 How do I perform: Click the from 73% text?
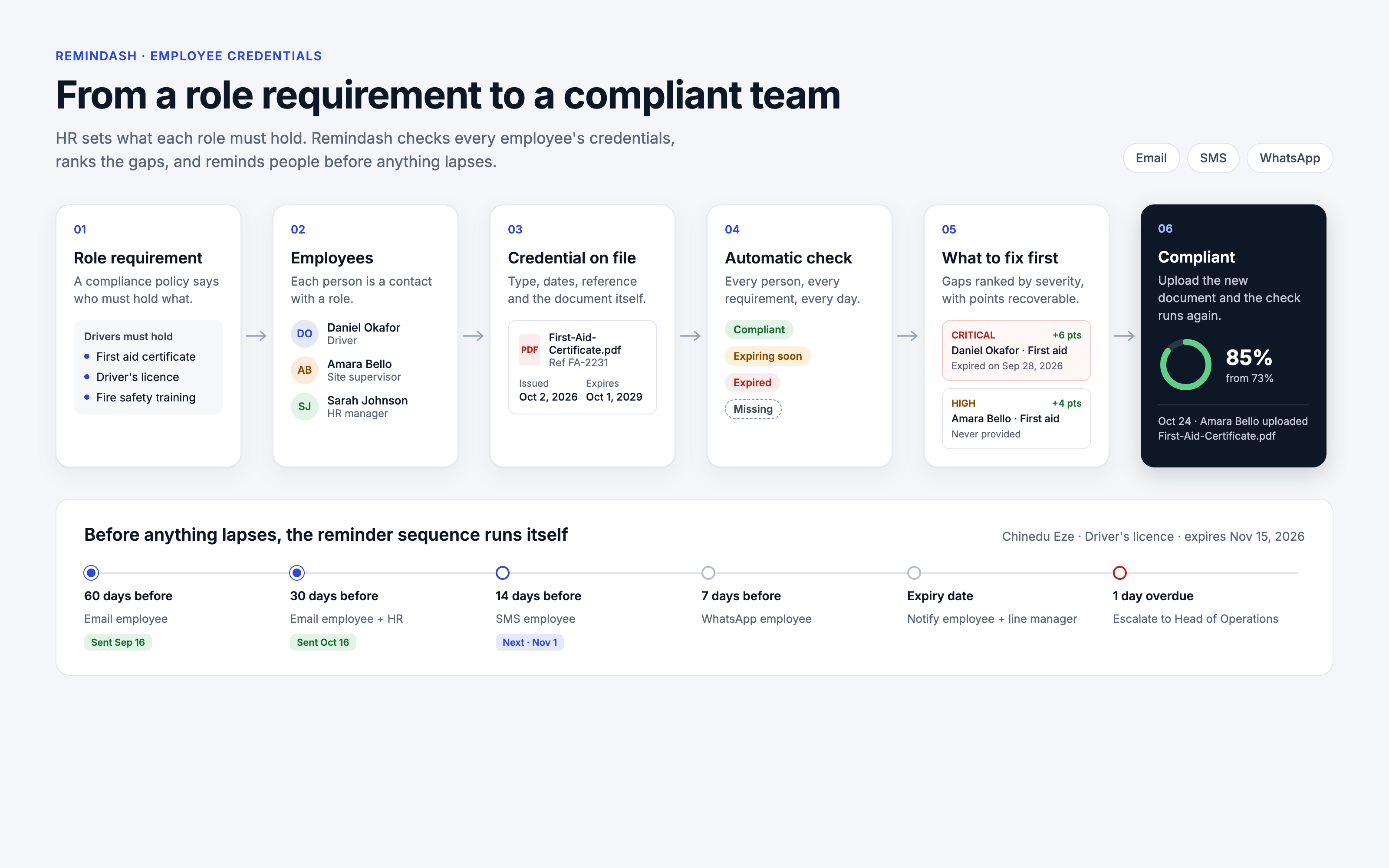point(1249,378)
